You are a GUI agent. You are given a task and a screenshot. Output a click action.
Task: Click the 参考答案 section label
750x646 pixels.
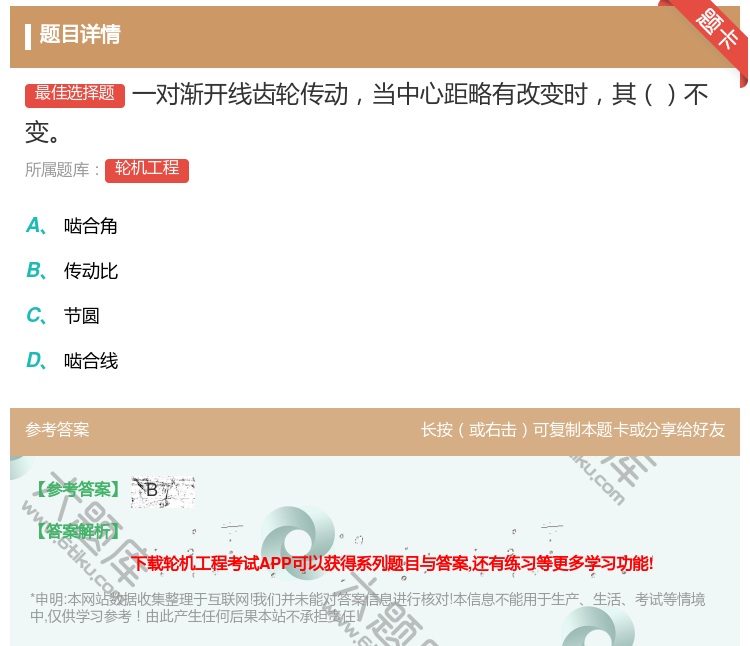(57, 429)
